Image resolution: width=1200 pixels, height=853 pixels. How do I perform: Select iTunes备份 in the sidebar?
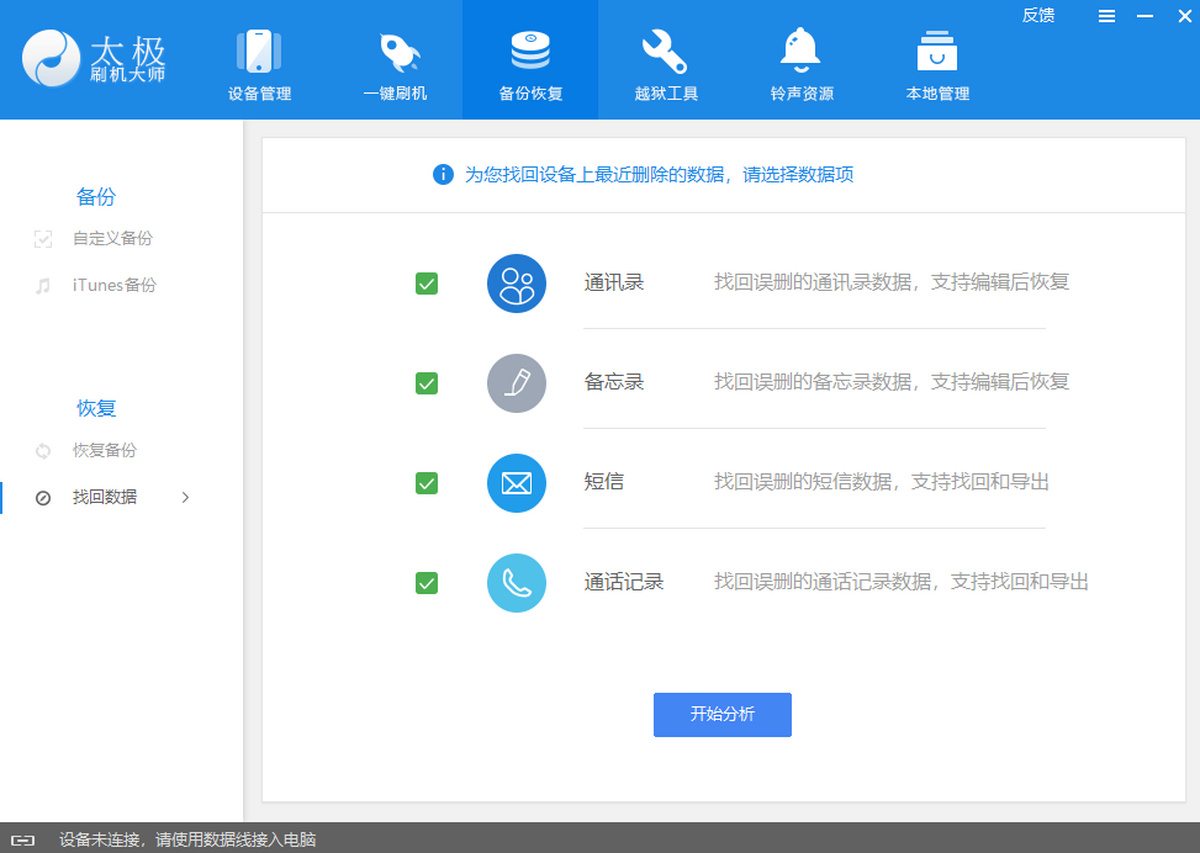(x=114, y=285)
